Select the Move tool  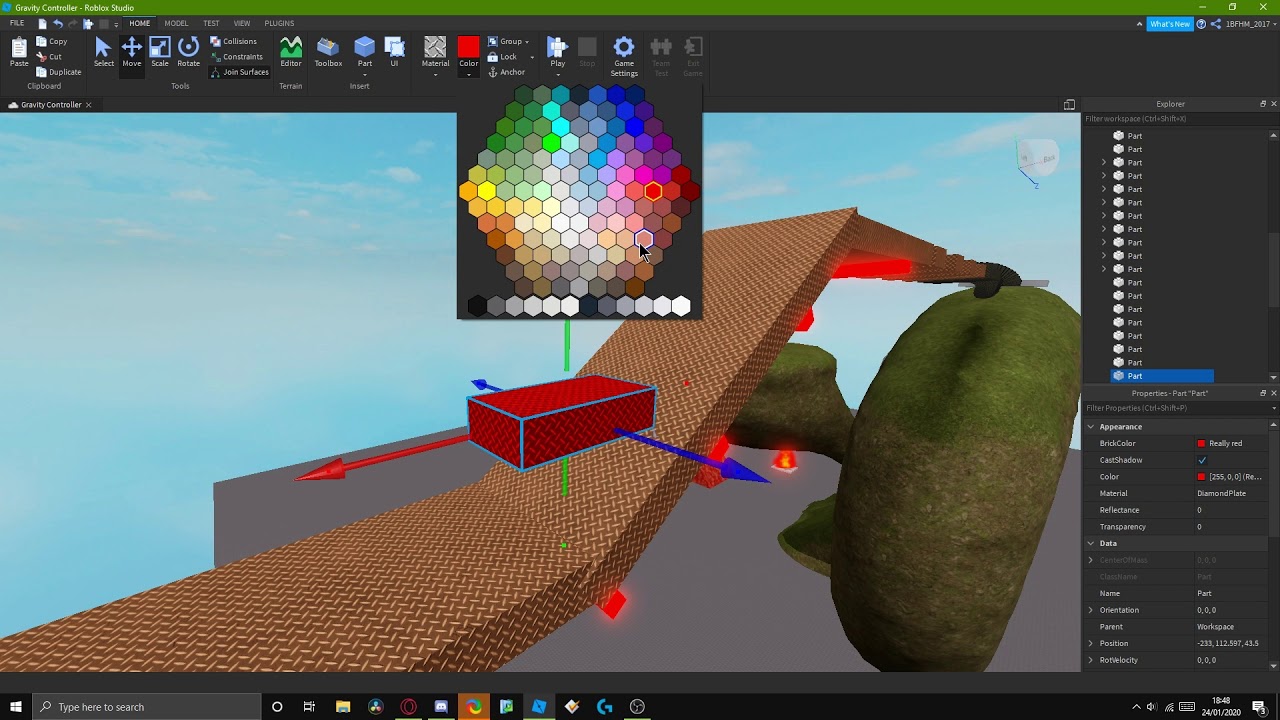(x=132, y=52)
